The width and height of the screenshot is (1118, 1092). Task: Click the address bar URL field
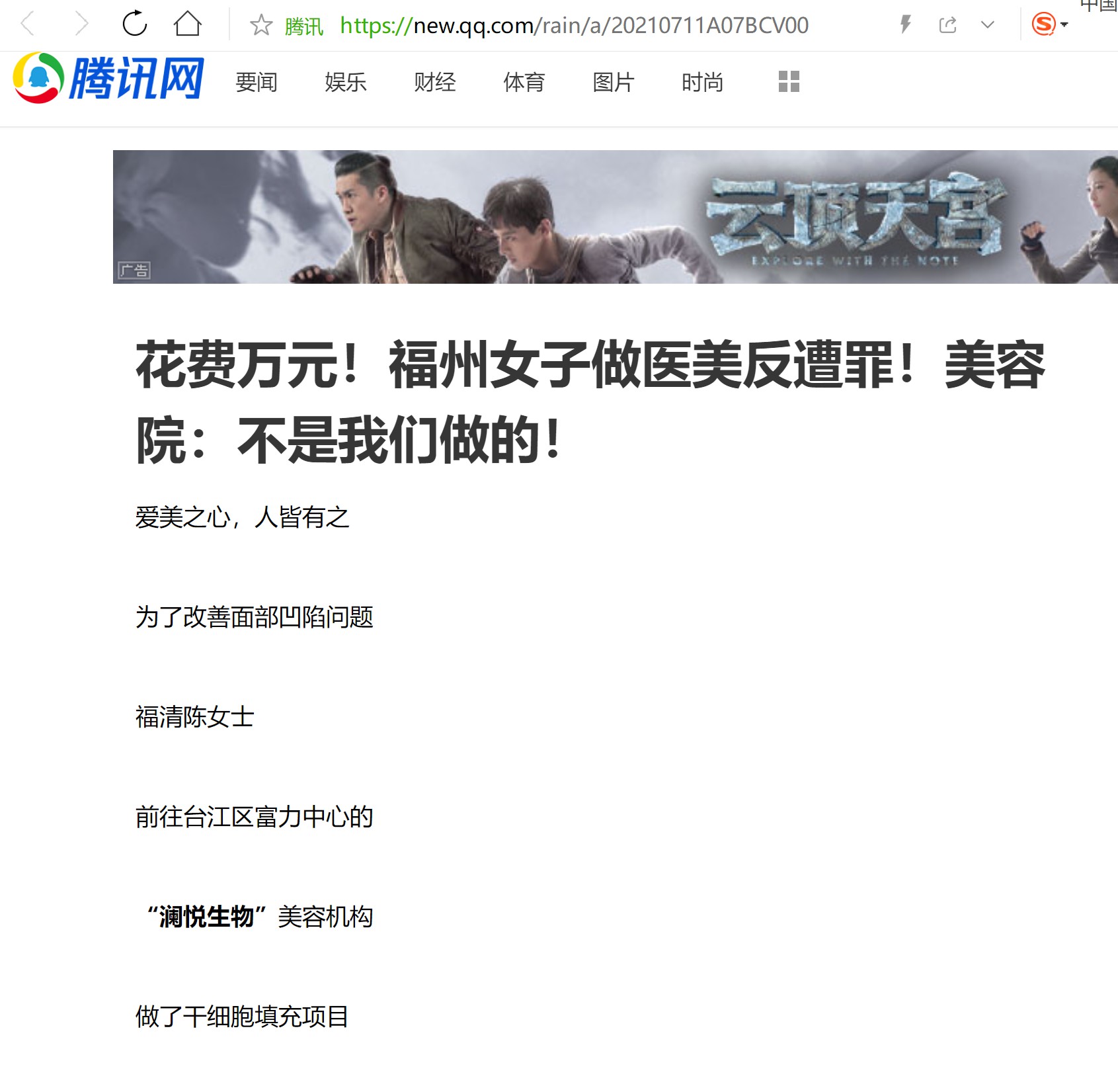[574, 26]
